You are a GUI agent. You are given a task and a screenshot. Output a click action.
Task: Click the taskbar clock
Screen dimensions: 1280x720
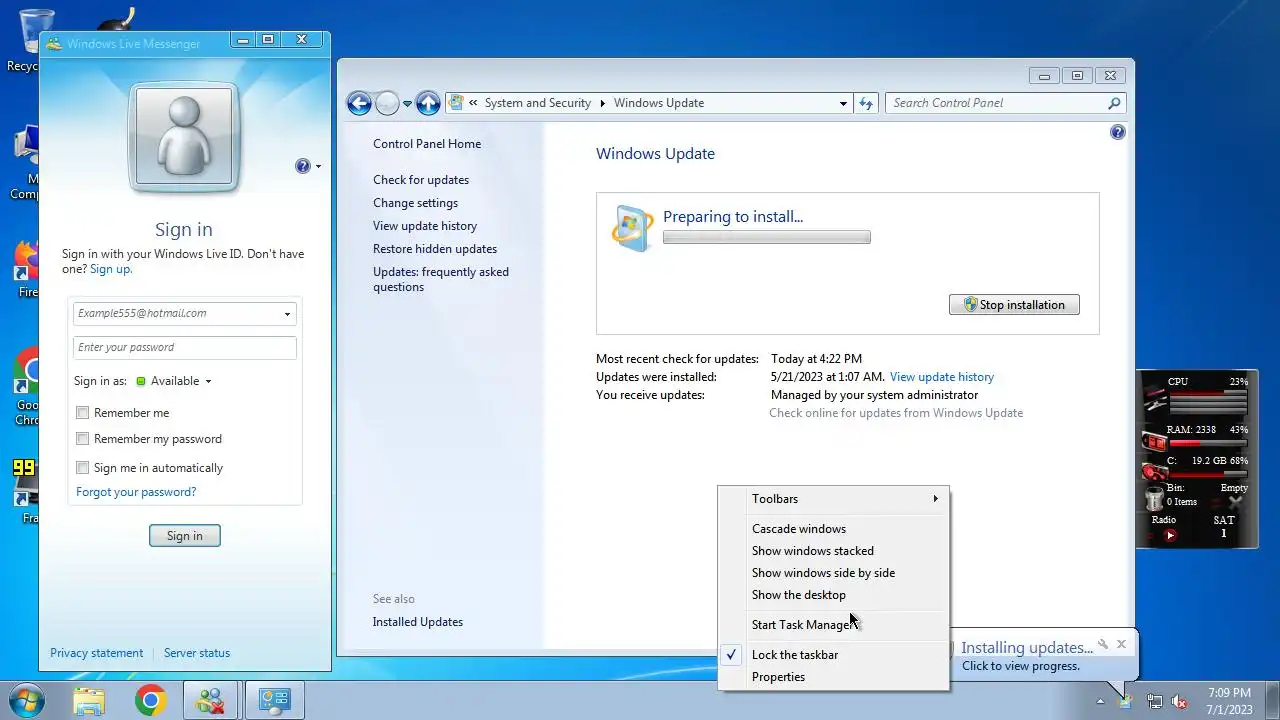click(x=1229, y=701)
